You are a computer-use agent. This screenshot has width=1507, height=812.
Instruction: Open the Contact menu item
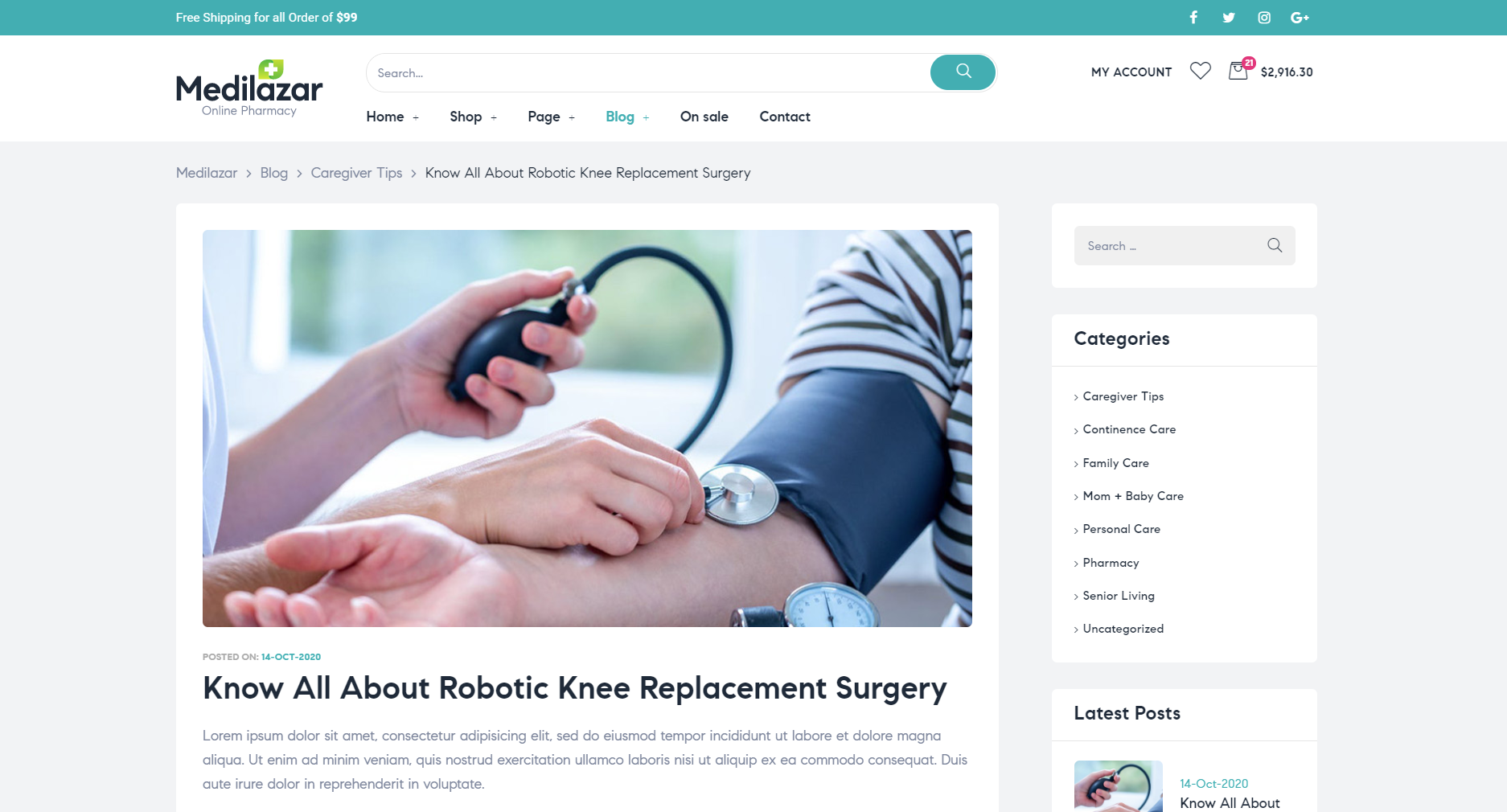pyautogui.click(x=785, y=117)
